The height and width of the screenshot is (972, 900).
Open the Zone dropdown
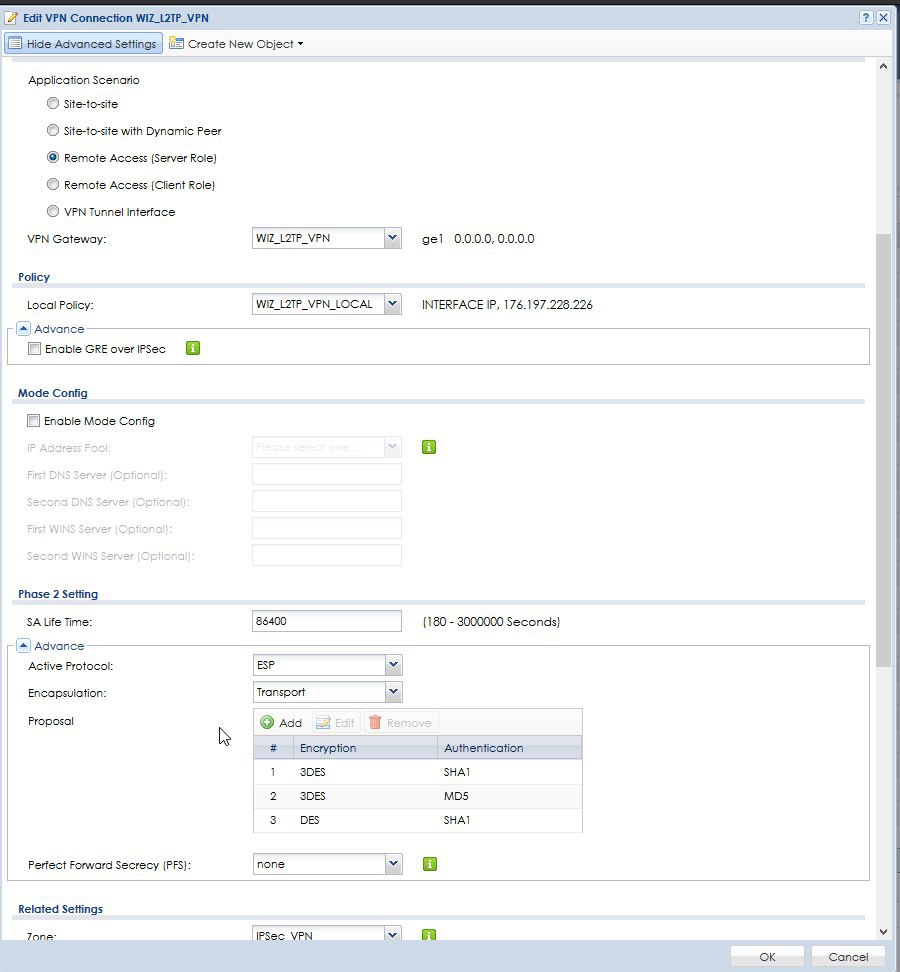[392, 934]
